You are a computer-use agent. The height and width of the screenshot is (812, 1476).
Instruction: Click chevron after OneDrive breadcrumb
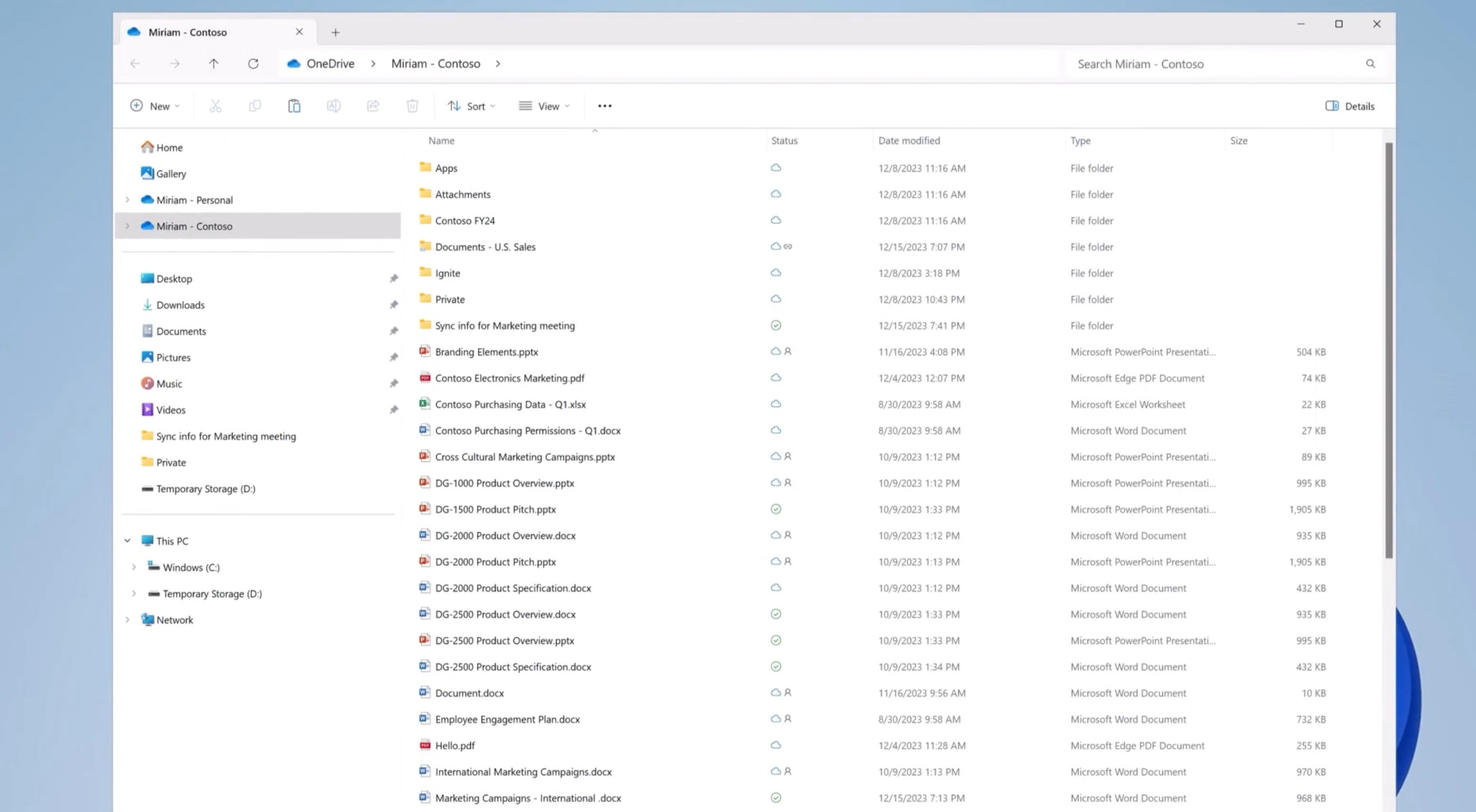(373, 64)
